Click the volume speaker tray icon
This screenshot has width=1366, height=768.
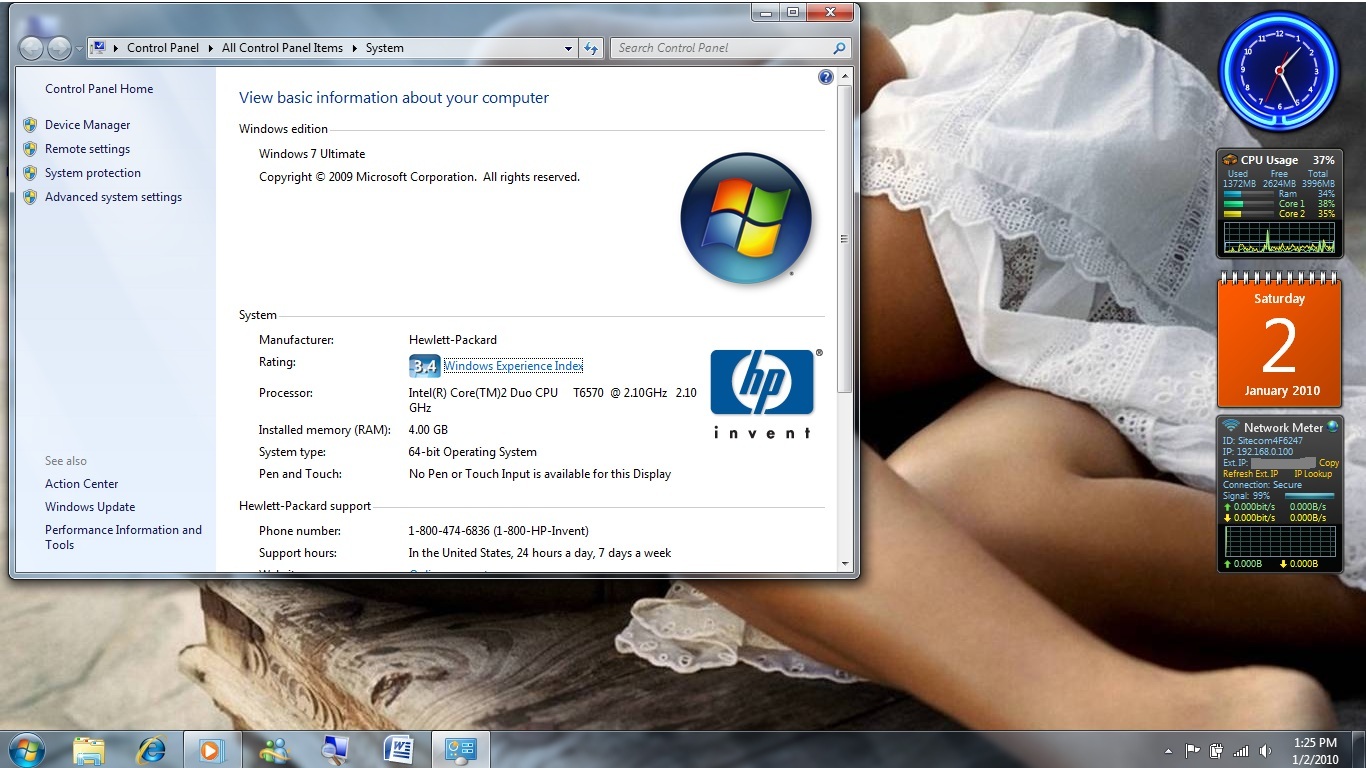(x=1265, y=750)
